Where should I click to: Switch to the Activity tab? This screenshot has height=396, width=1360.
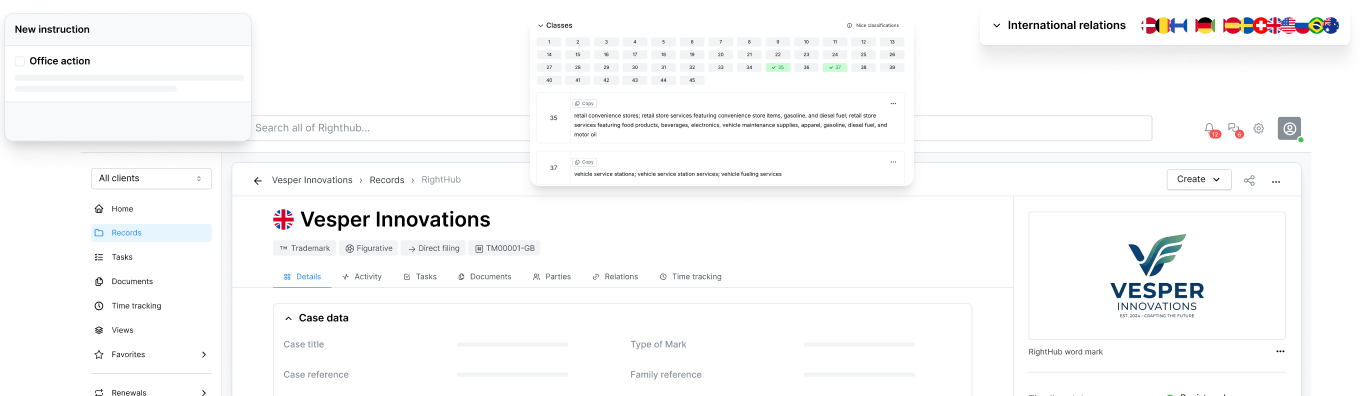[362, 277]
